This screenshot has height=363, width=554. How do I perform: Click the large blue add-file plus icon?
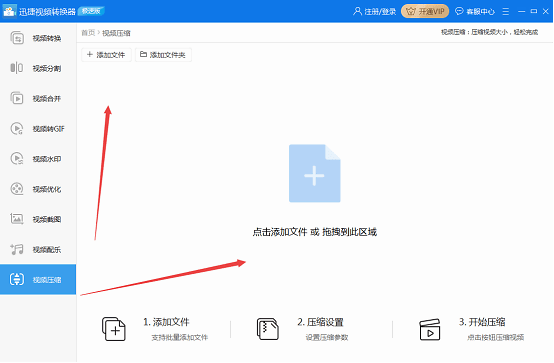(314, 173)
